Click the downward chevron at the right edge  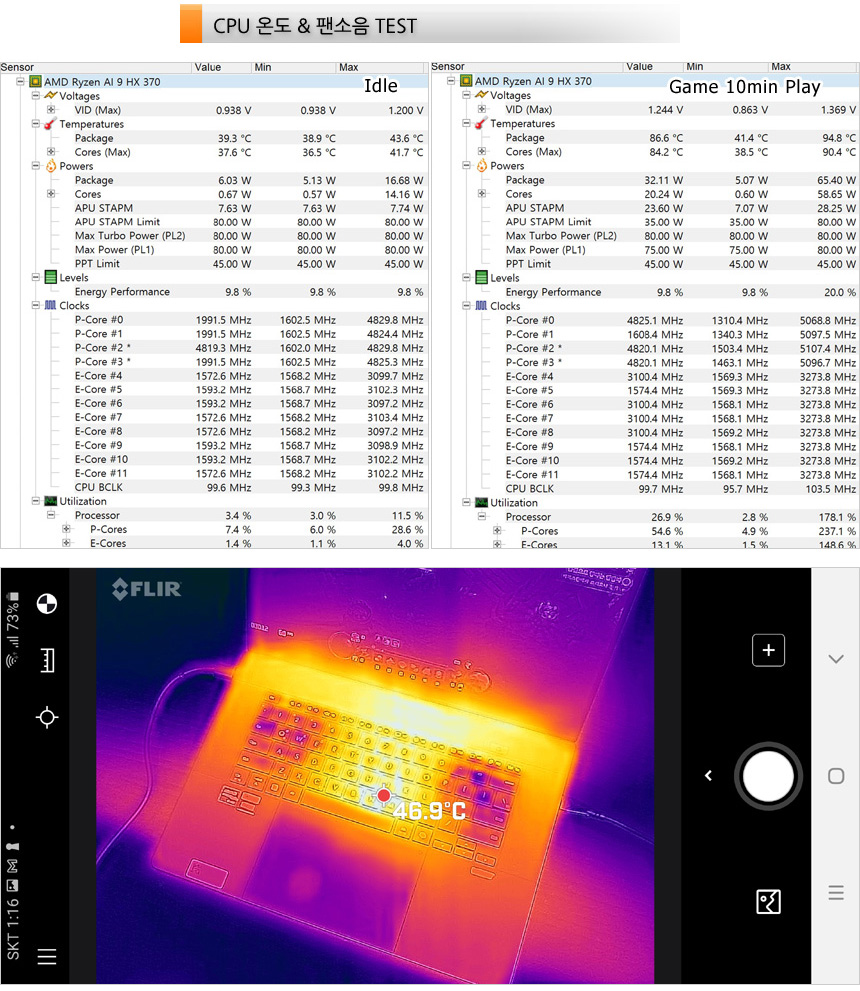click(836, 659)
